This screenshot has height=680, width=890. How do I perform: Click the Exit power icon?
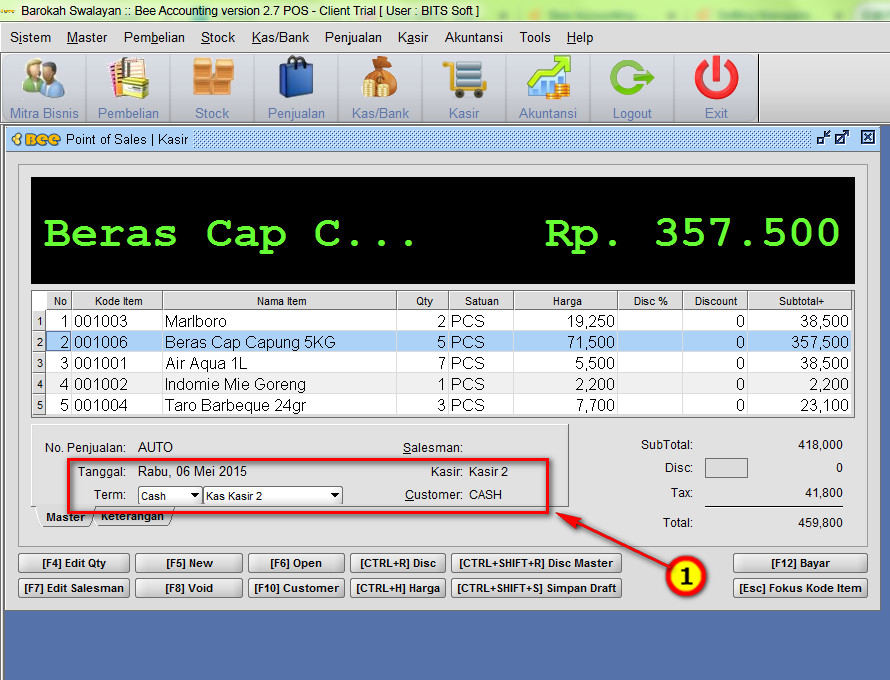coord(716,88)
